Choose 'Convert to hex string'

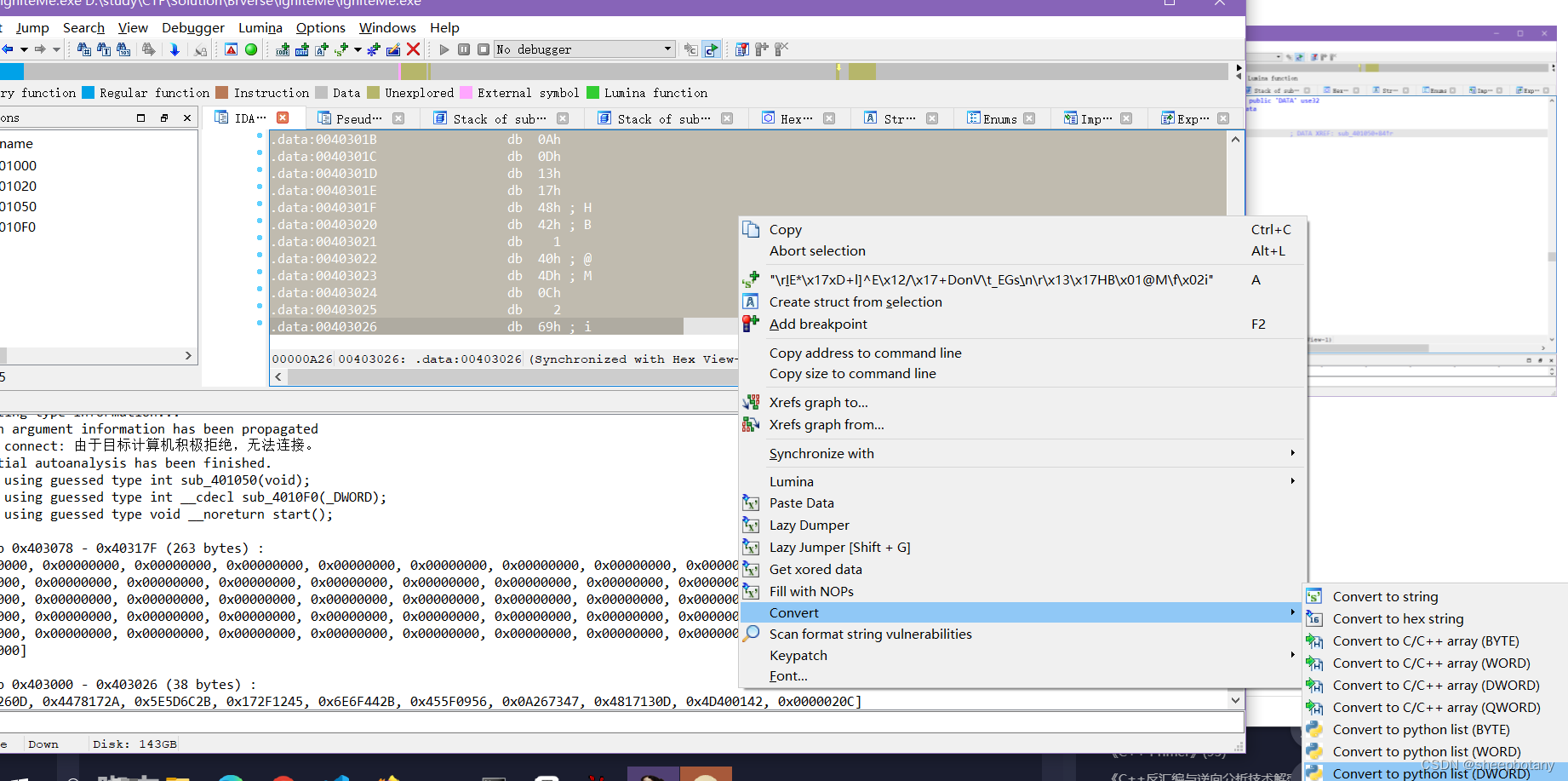[1435, 618]
